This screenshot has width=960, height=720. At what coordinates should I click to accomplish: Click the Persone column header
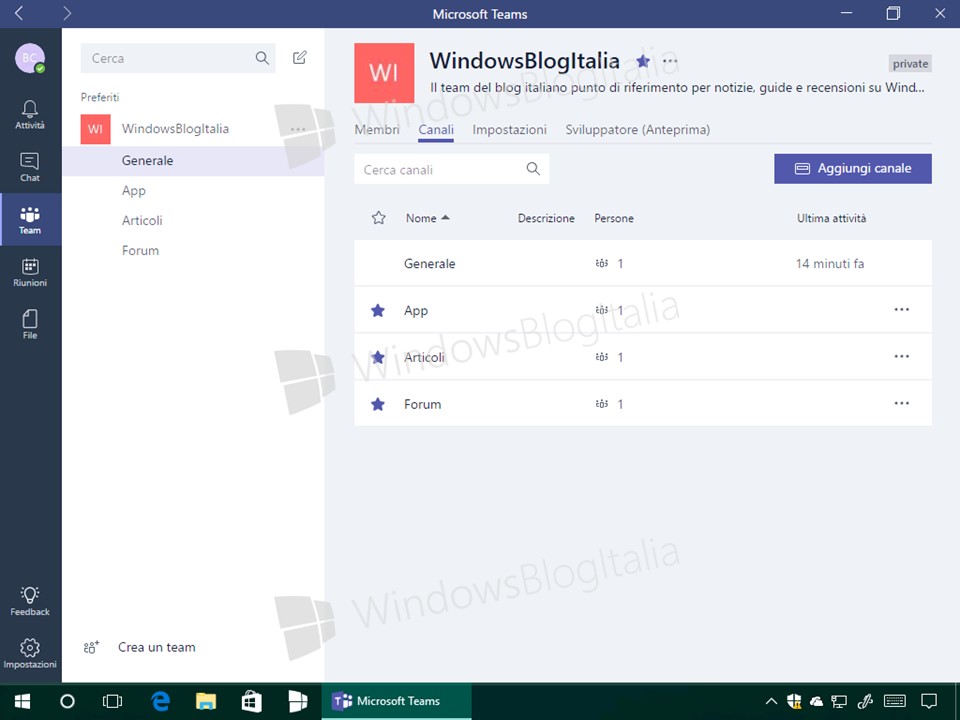[613, 218]
